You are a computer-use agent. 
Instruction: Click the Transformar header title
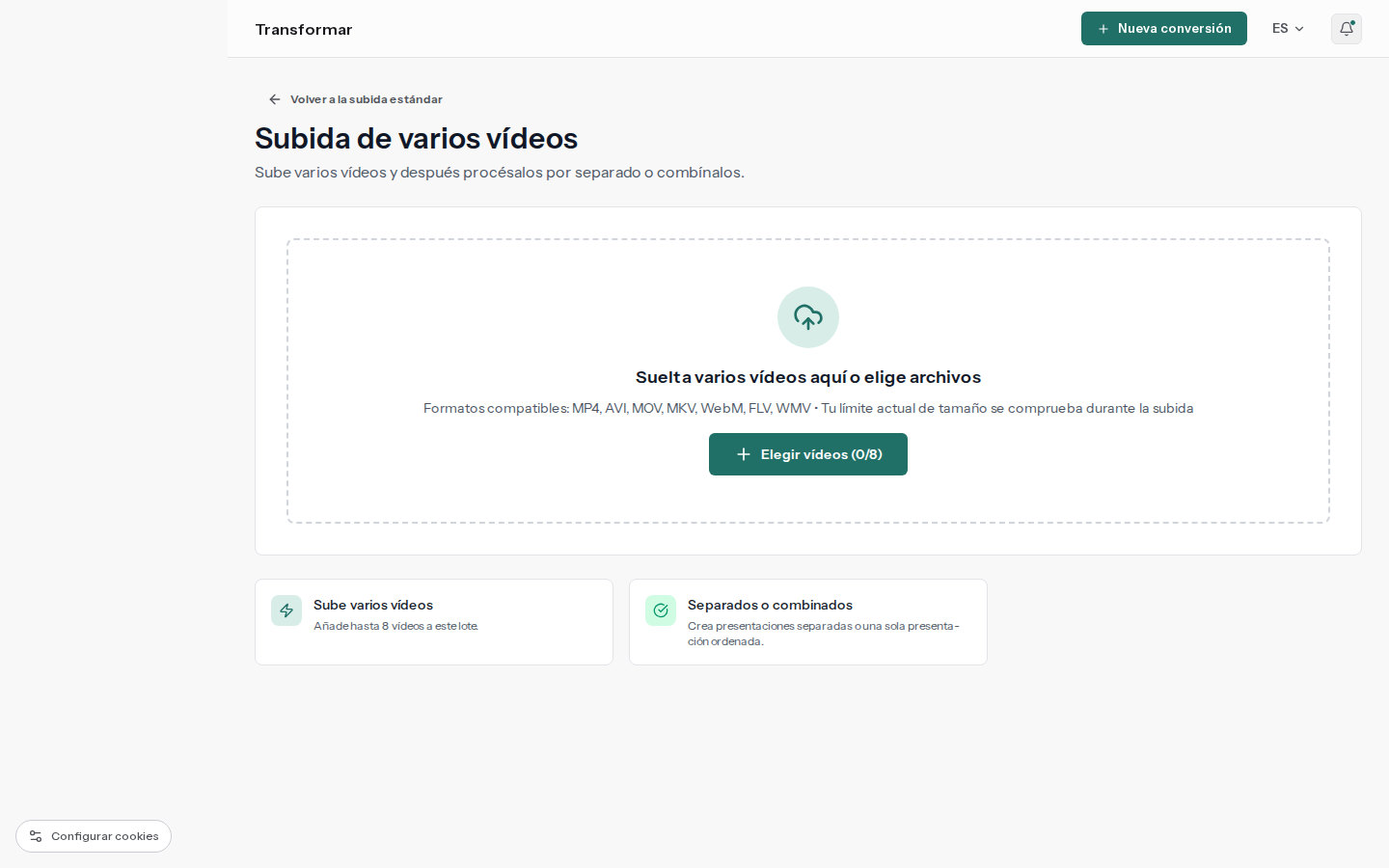[x=304, y=30]
